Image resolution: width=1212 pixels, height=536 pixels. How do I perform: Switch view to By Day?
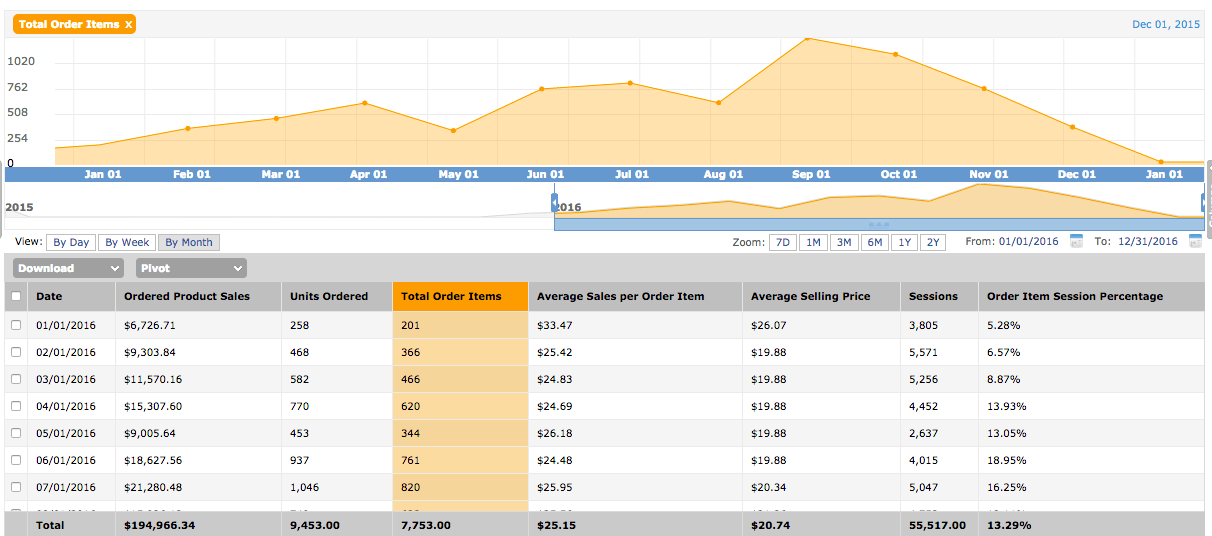[71, 242]
